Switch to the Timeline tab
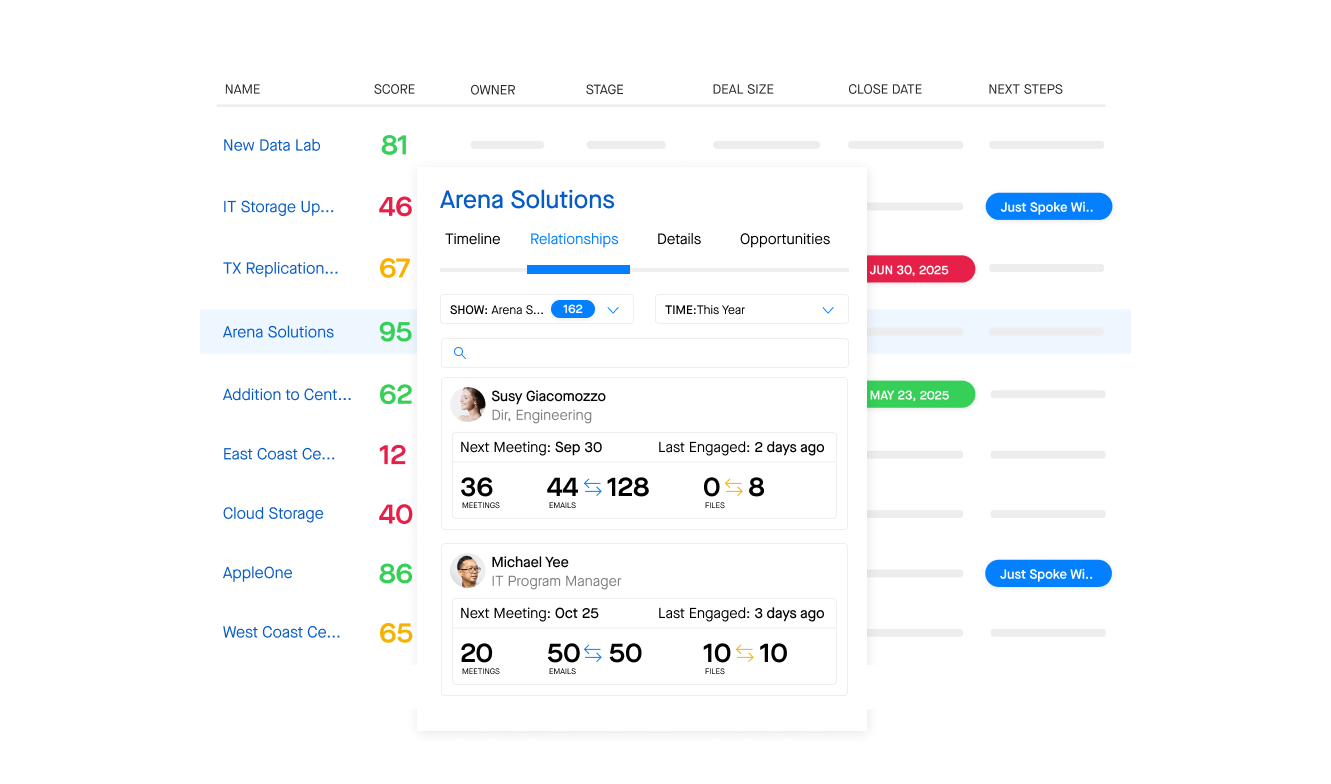 (x=473, y=239)
